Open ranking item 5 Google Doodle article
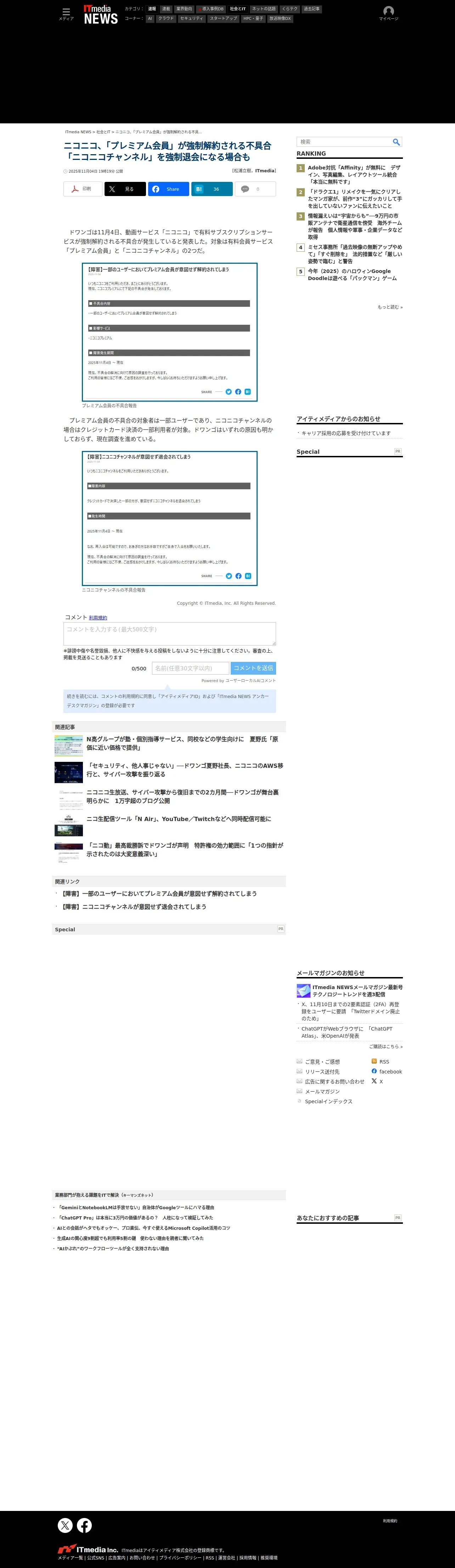Screen dimensions: 455x1568 (x=352, y=274)
